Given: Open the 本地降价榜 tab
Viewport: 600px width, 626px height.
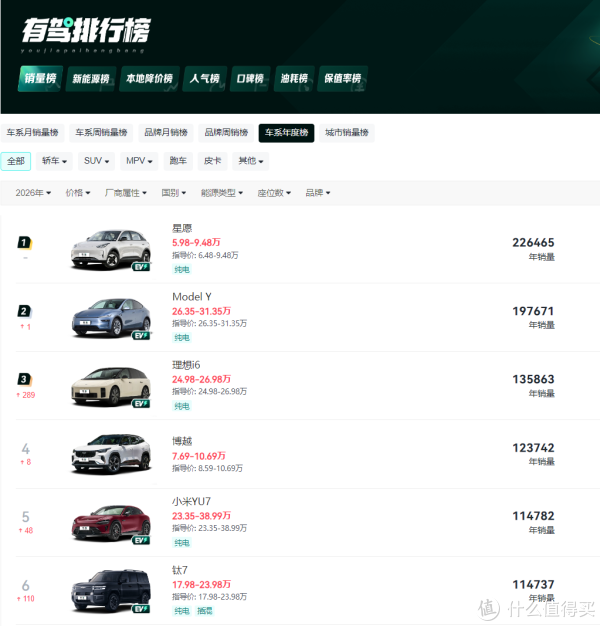Looking at the screenshot, I should tap(149, 79).
